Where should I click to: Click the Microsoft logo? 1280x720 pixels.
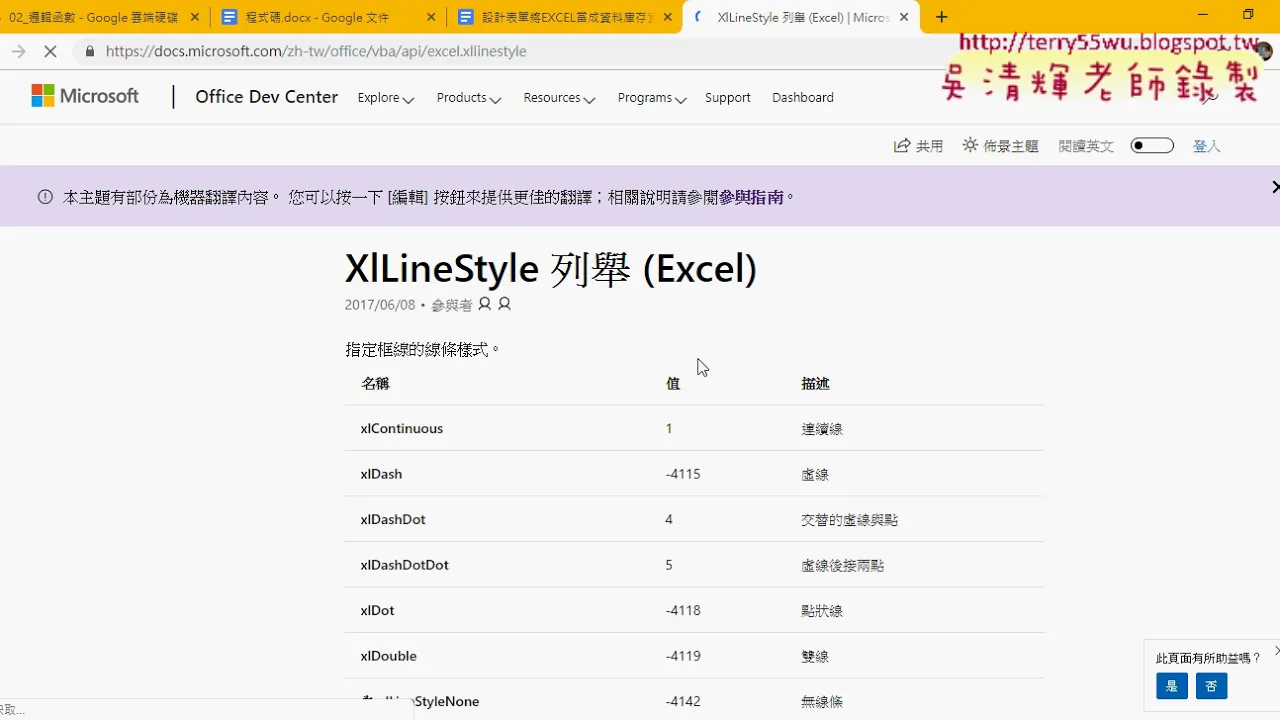85,96
